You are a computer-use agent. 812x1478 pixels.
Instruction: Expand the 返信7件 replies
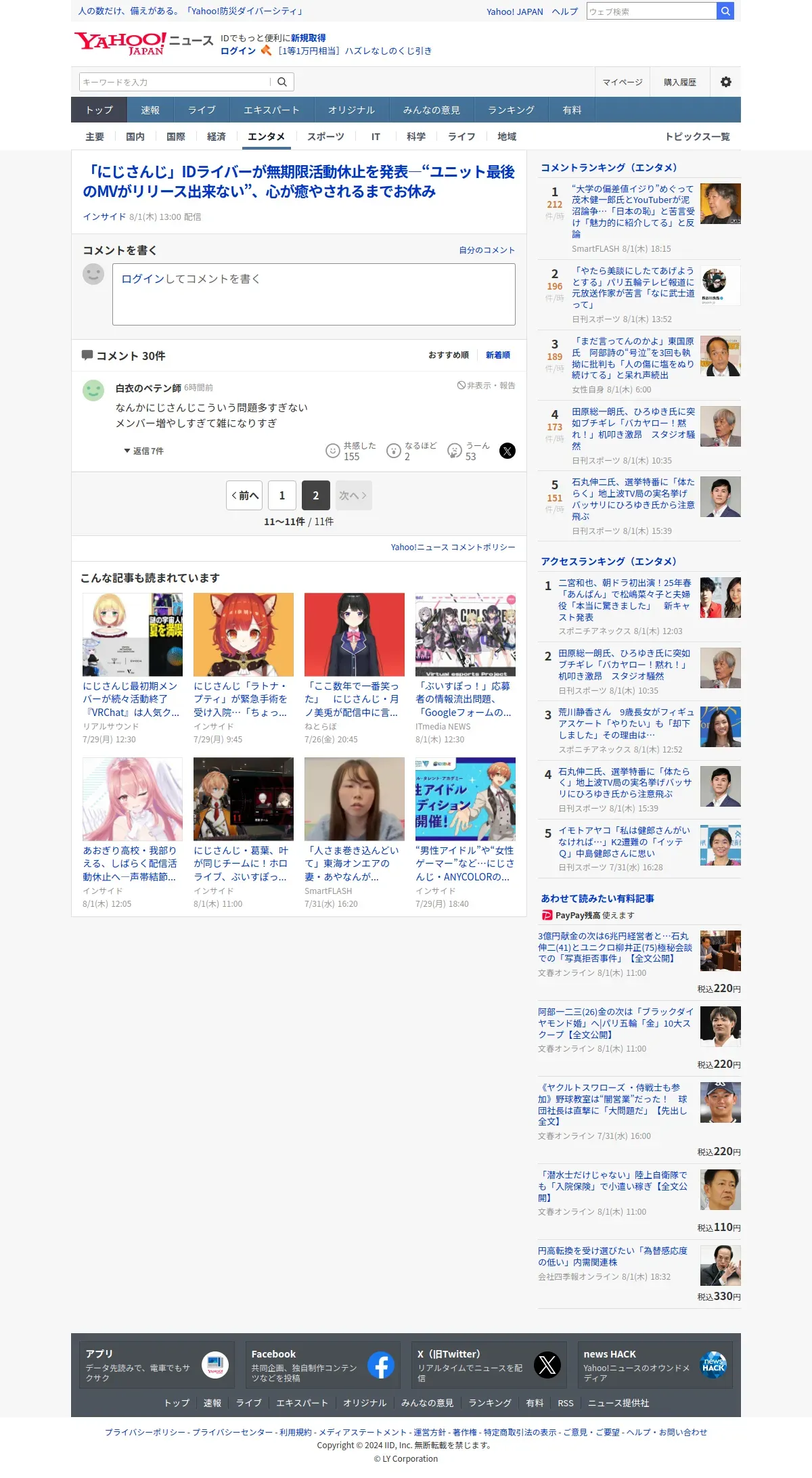pyautogui.click(x=143, y=451)
